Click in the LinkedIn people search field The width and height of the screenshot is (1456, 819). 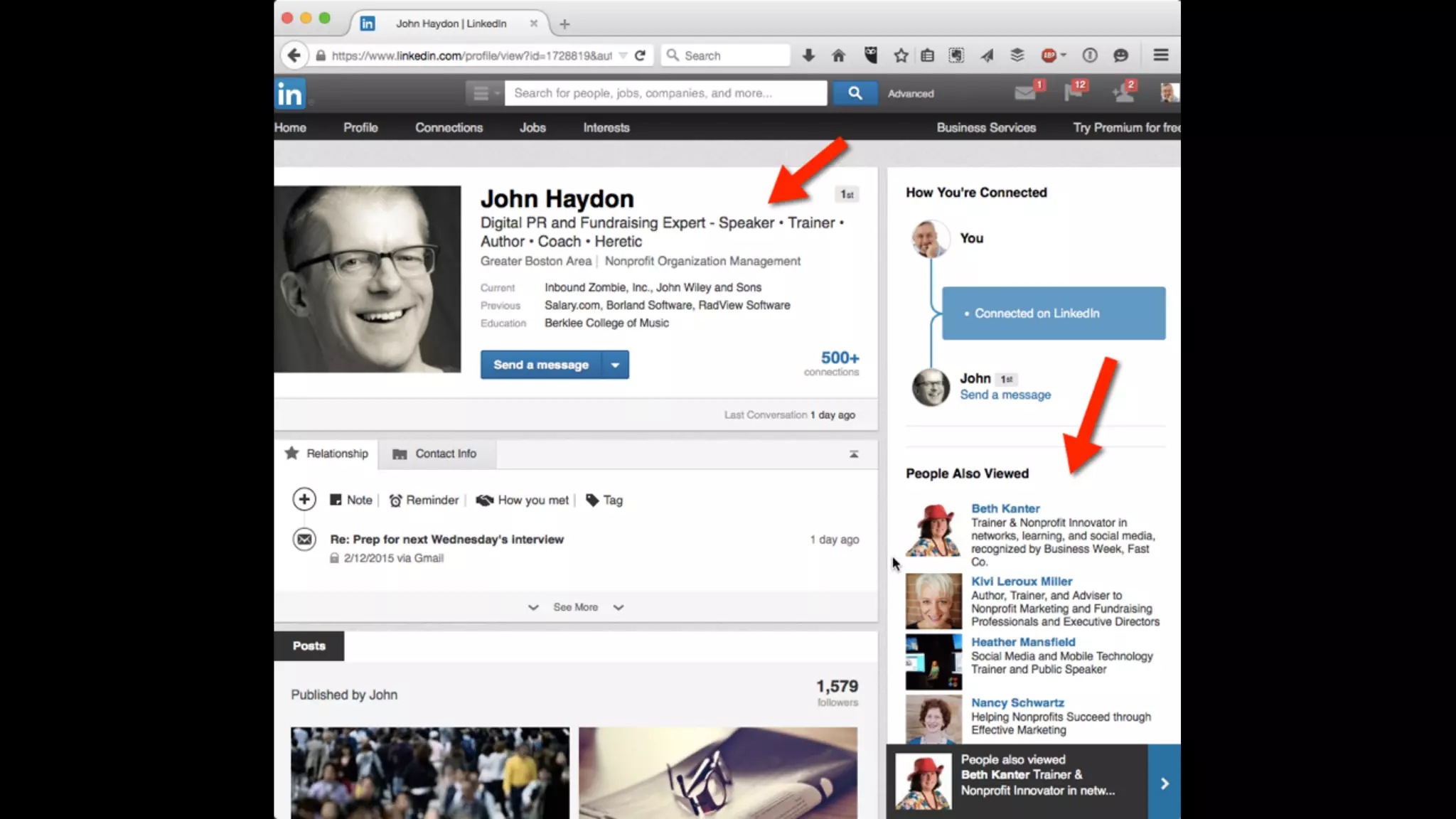(666, 93)
